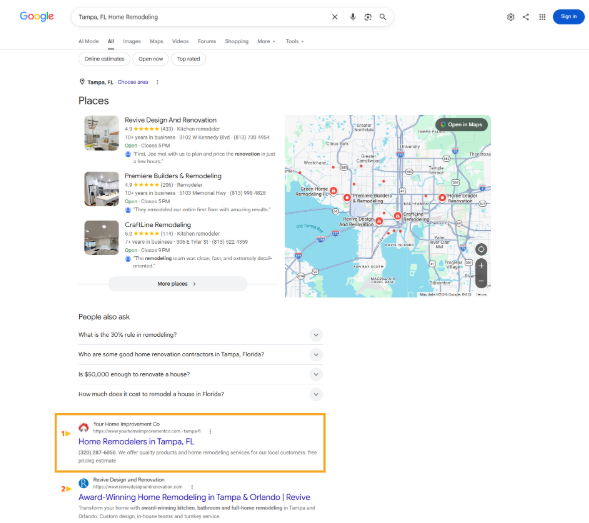This screenshot has width=589, height=523.
Task: Click the Green Home Remodeling map pin
Action: (333, 191)
